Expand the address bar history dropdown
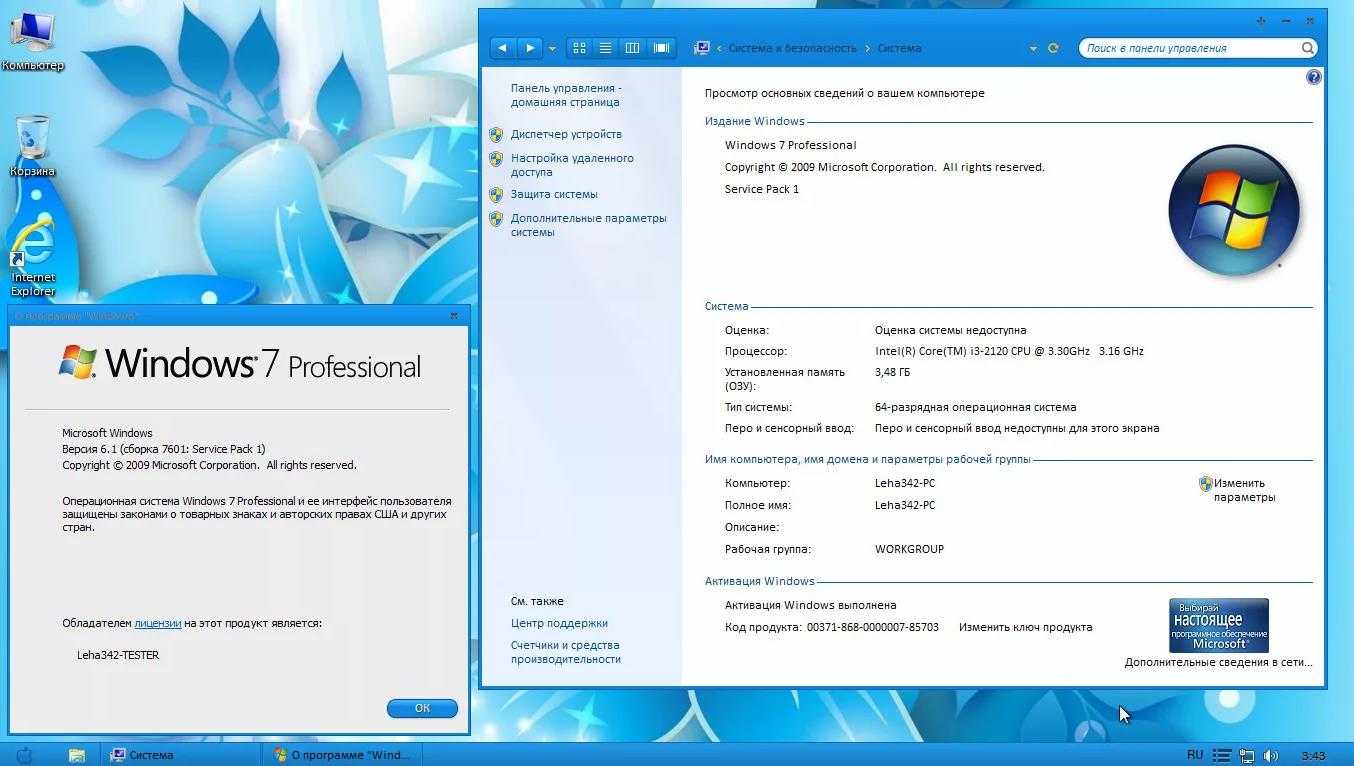 (x=1033, y=48)
